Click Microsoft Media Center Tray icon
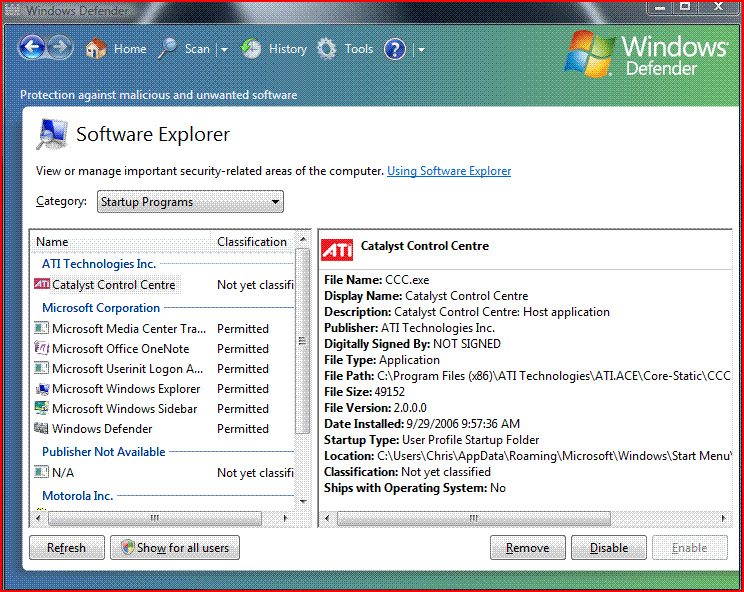 [42, 328]
